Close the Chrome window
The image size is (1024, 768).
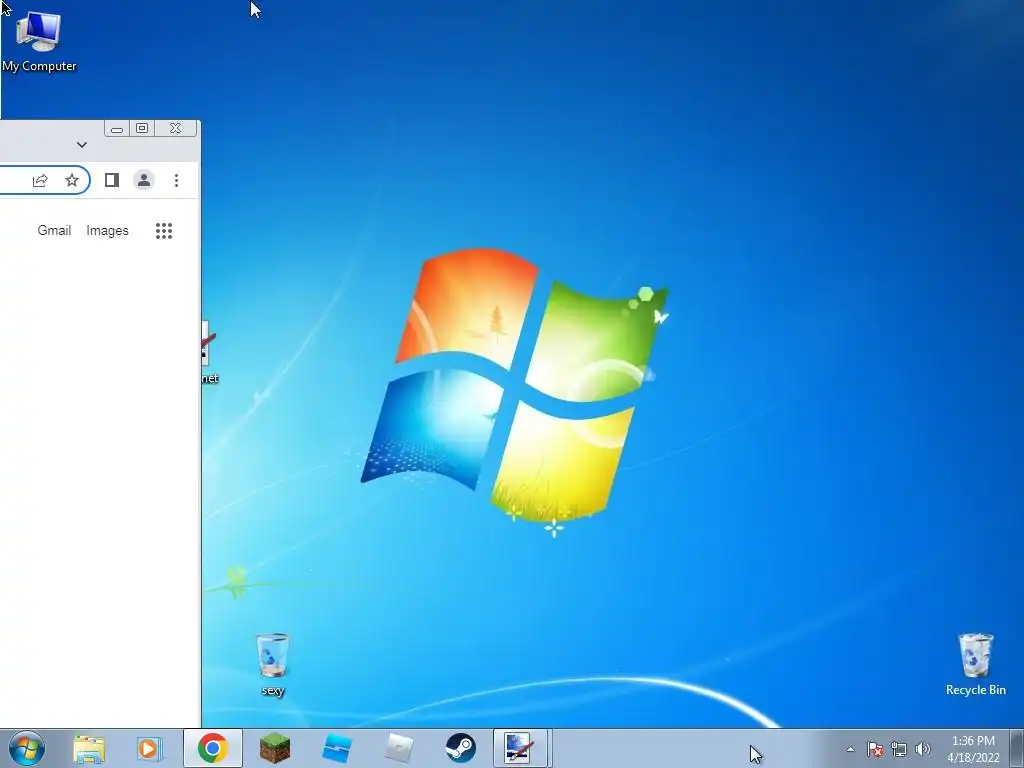point(176,129)
